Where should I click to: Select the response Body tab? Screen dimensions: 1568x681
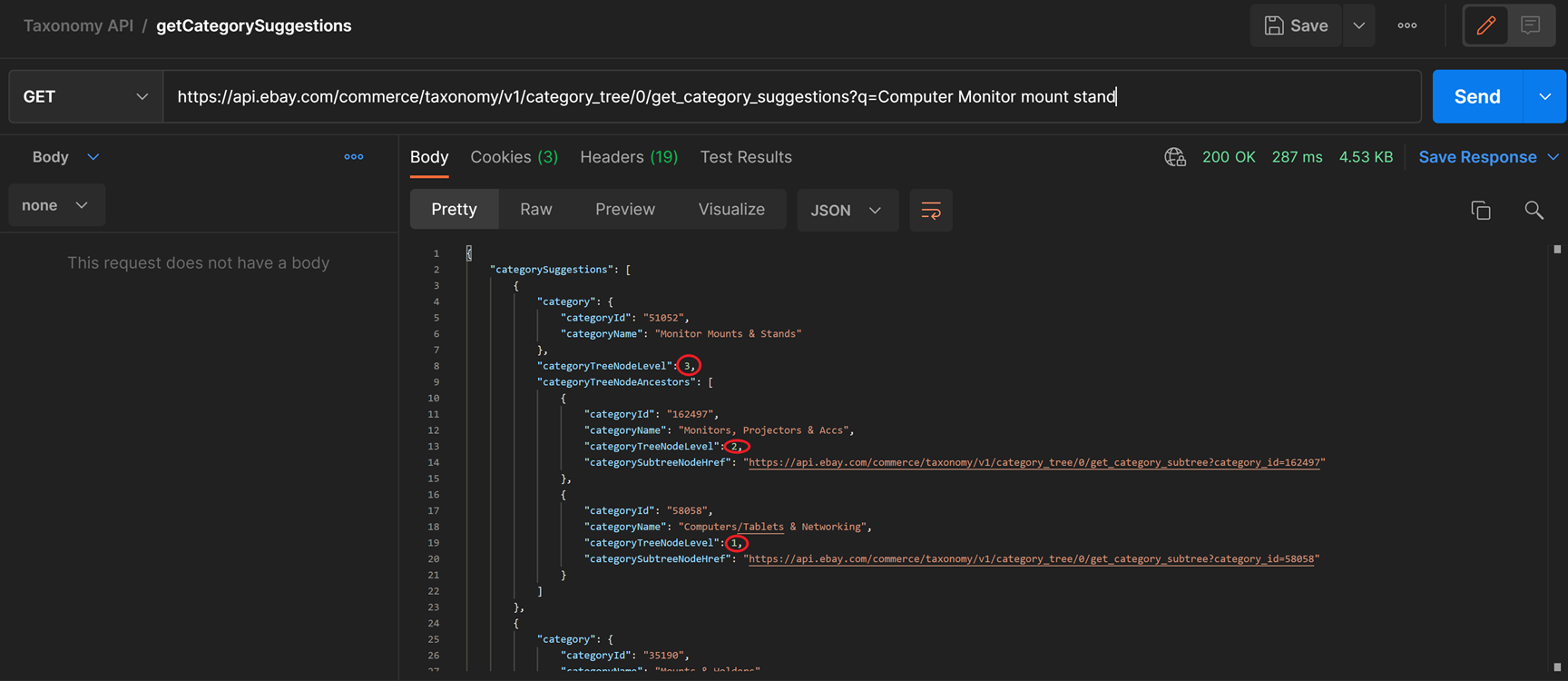(429, 157)
